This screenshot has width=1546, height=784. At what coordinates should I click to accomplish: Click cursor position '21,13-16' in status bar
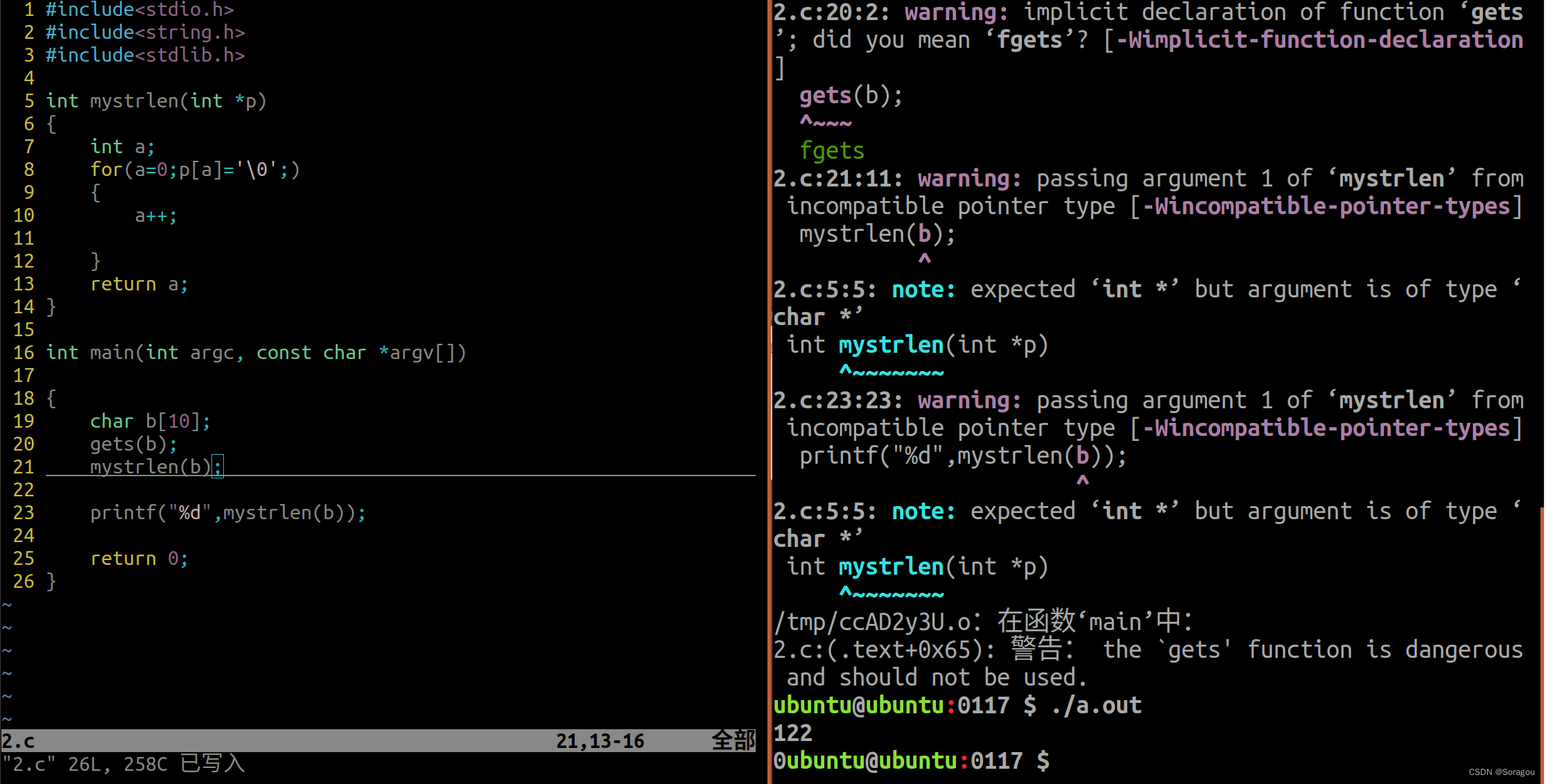tap(600, 741)
